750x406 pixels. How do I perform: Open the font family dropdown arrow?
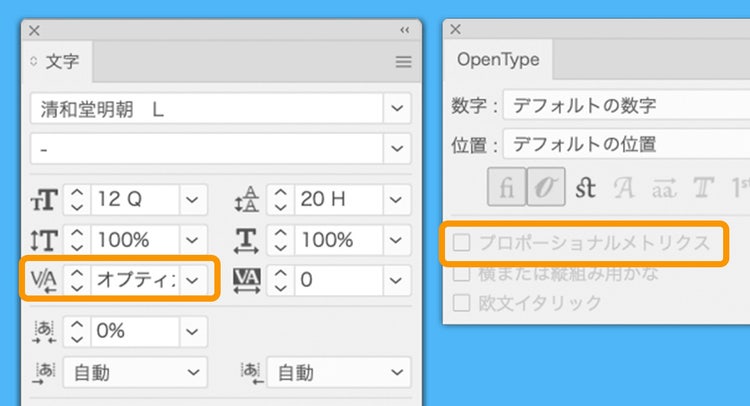click(x=397, y=109)
